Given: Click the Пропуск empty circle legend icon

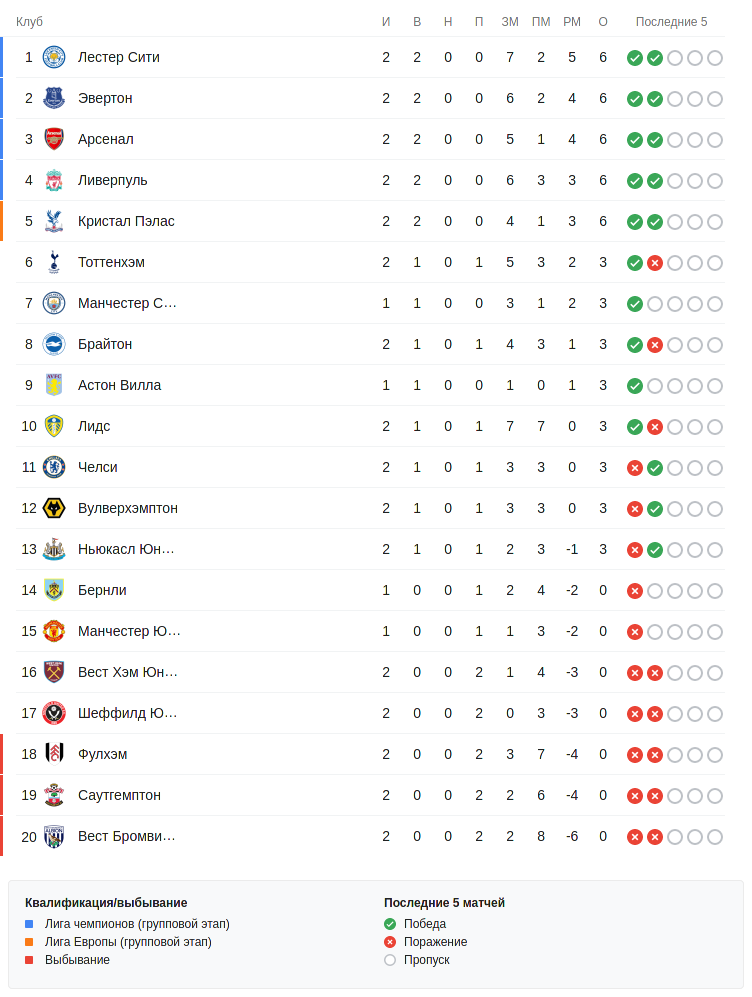Looking at the screenshot, I should (x=390, y=960).
